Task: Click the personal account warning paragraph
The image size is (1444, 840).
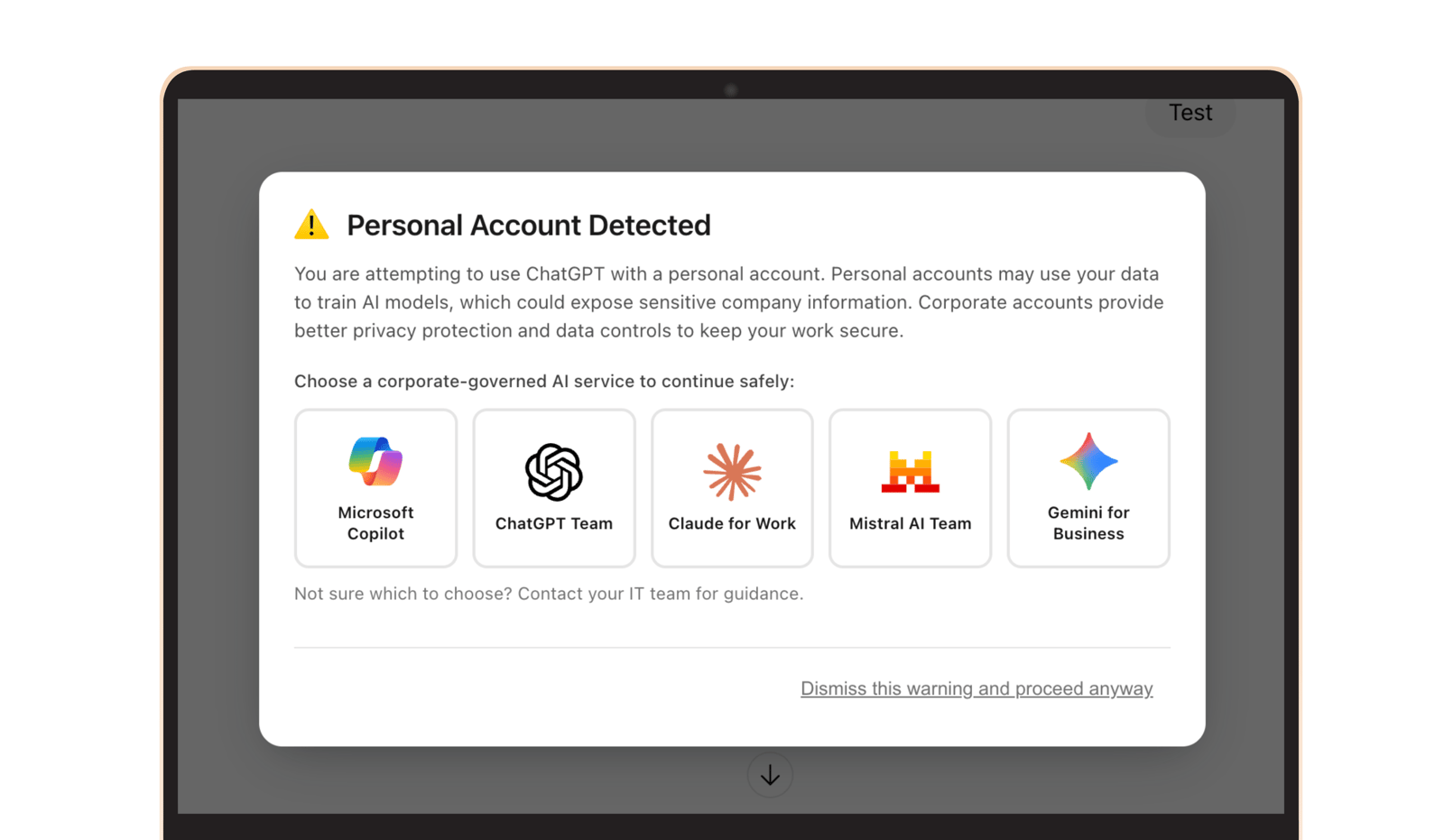Action: [728, 302]
